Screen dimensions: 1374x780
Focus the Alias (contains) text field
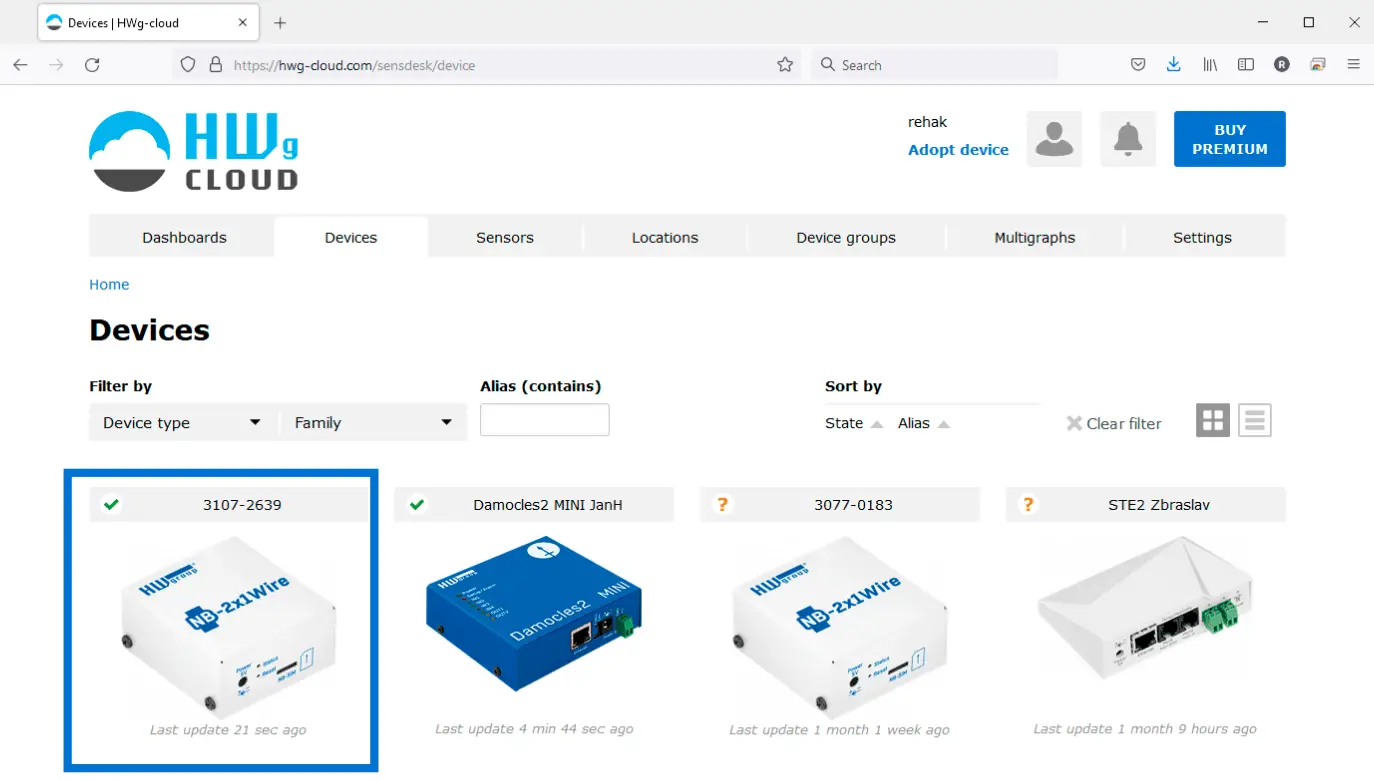tap(545, 420)
